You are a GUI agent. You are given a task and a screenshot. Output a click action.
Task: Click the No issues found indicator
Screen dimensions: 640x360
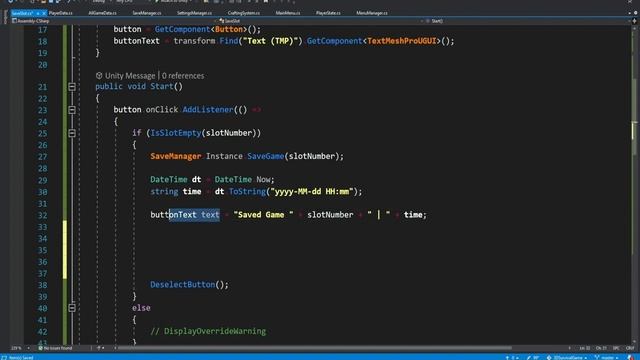click(55, 348)
